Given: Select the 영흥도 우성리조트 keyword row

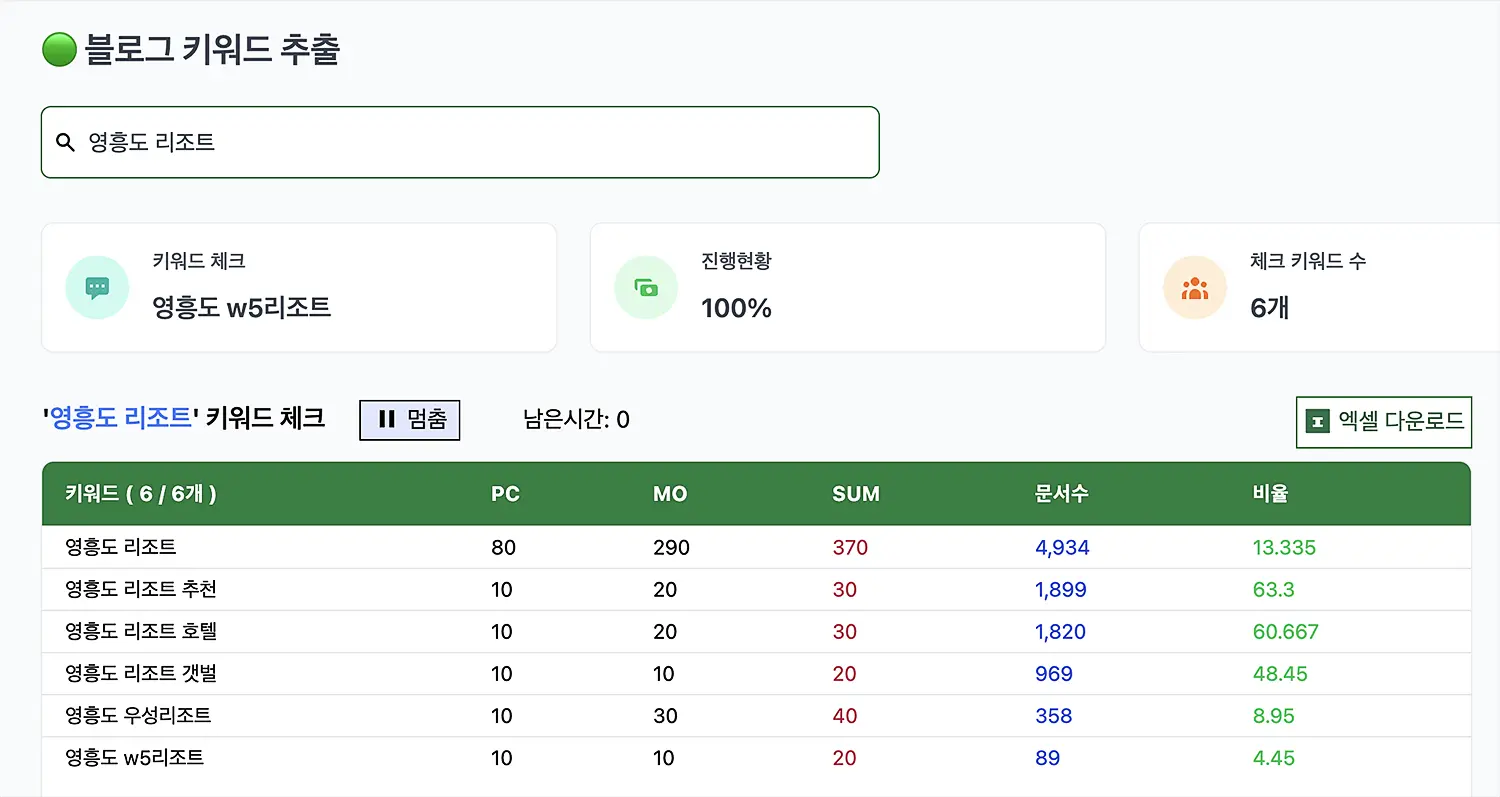Looking at the screenshot, I should coord(138,715).
